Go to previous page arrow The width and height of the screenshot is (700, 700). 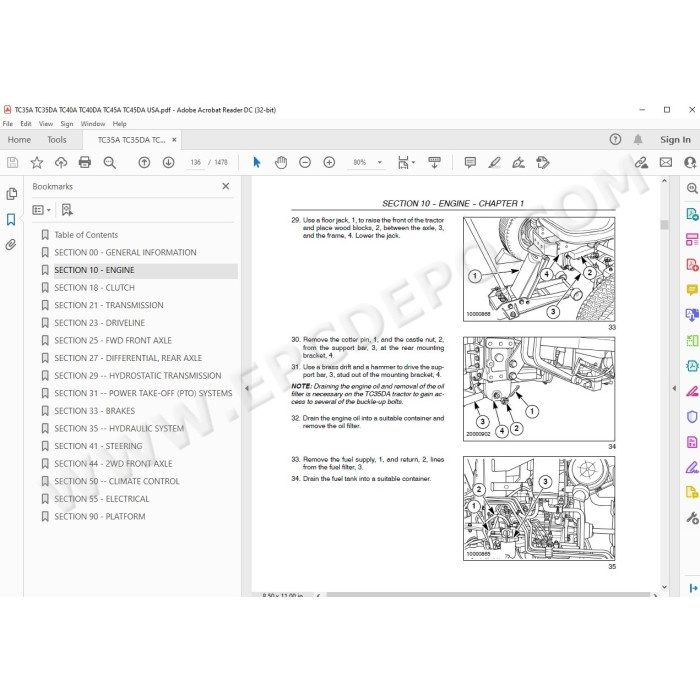click(144, 162)
